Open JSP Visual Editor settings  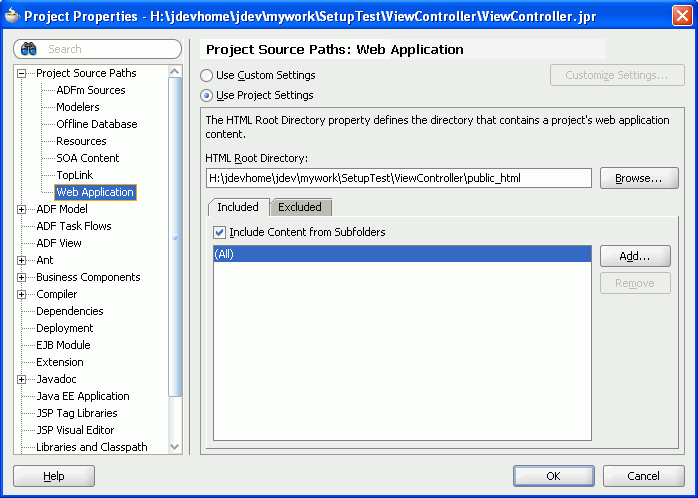[75, 430]
